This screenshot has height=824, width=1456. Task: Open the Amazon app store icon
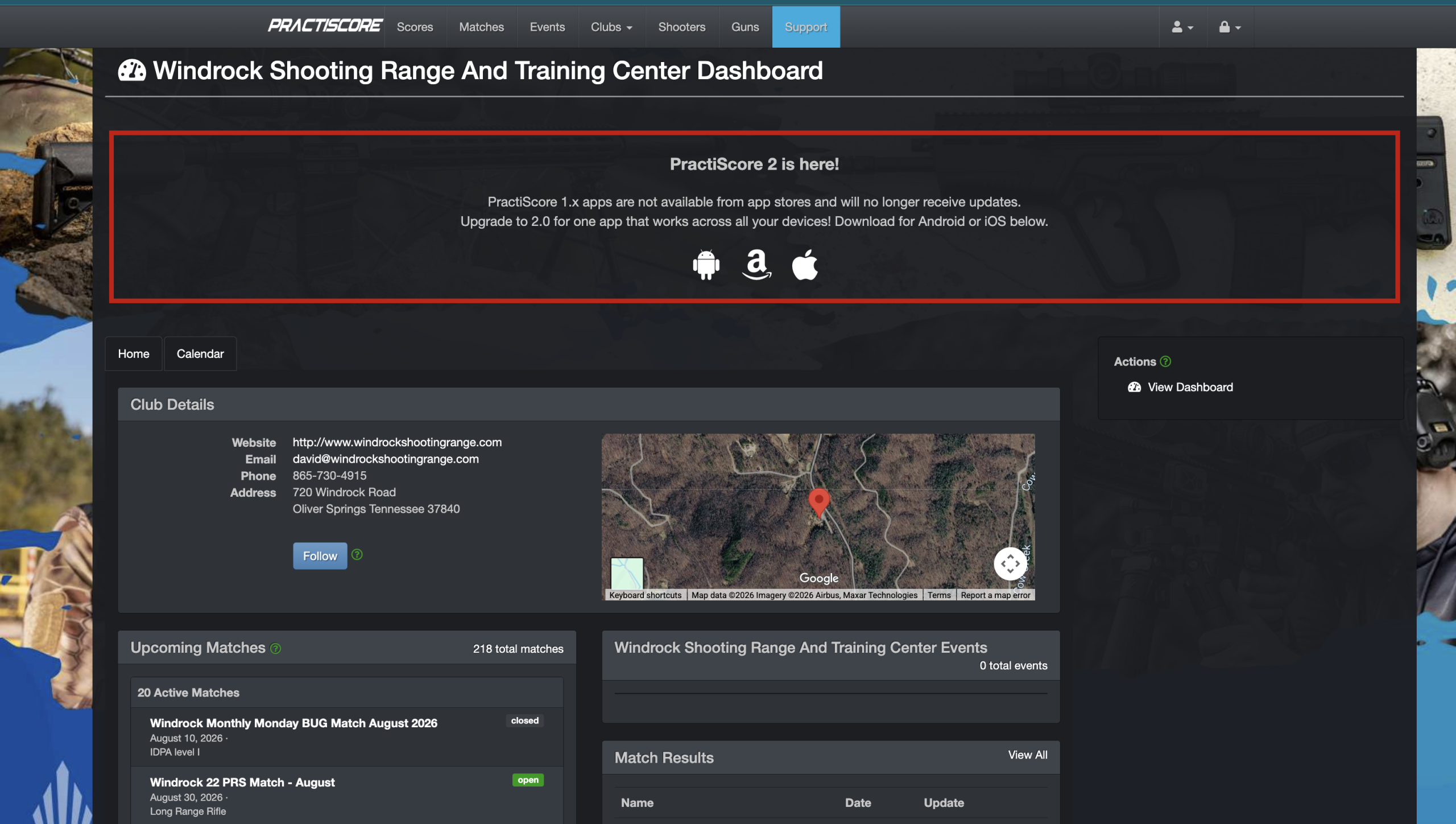point(756,265)
